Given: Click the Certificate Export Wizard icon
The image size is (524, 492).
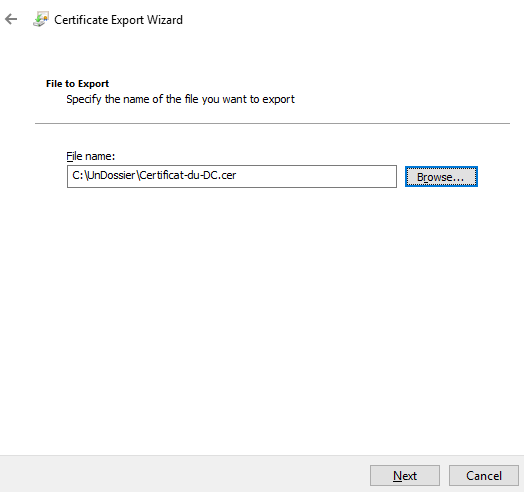Looking at the screenshot, I should point(41,19).
